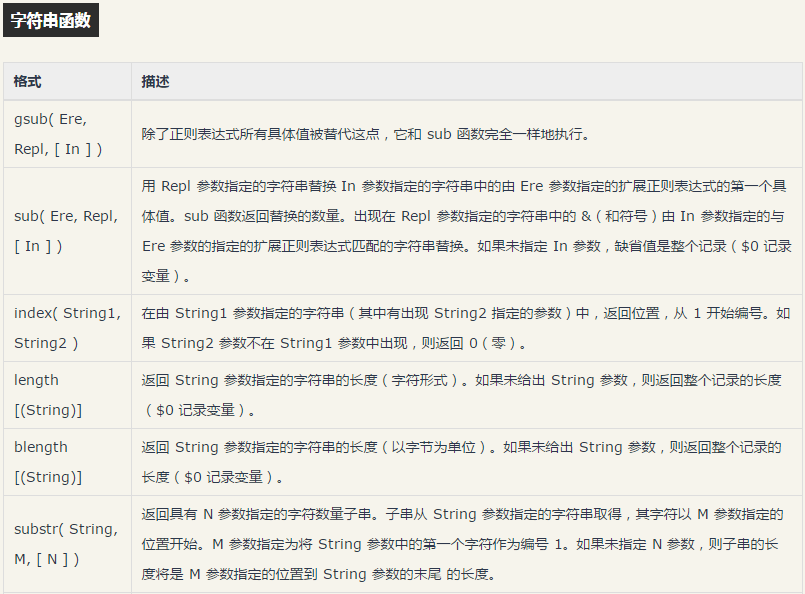Click the index description starting 在由 String1

[x=467, y=328]
